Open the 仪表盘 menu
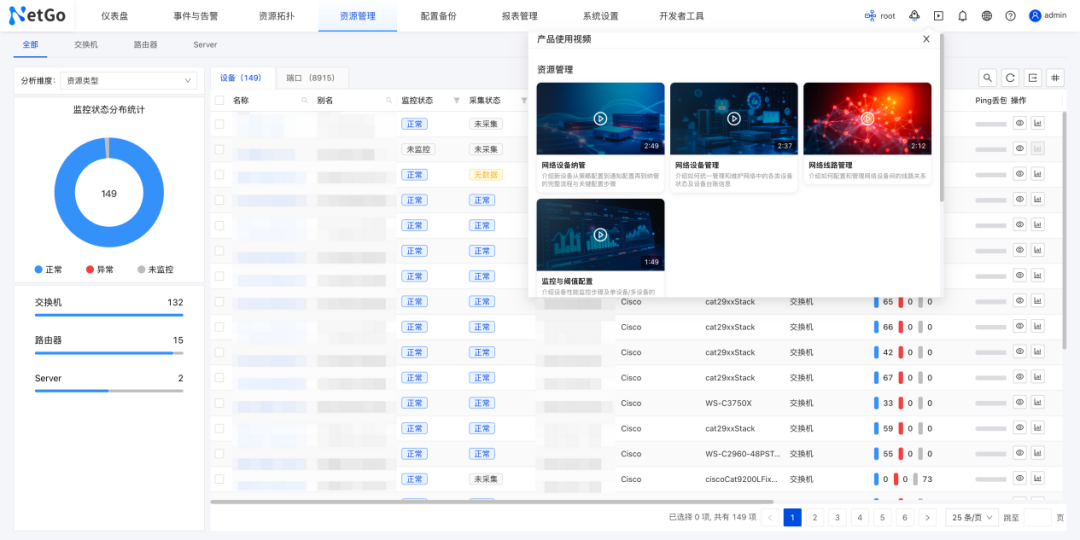Image resolution: width=1080 pixels, height=540 pixels. (114, 16)
